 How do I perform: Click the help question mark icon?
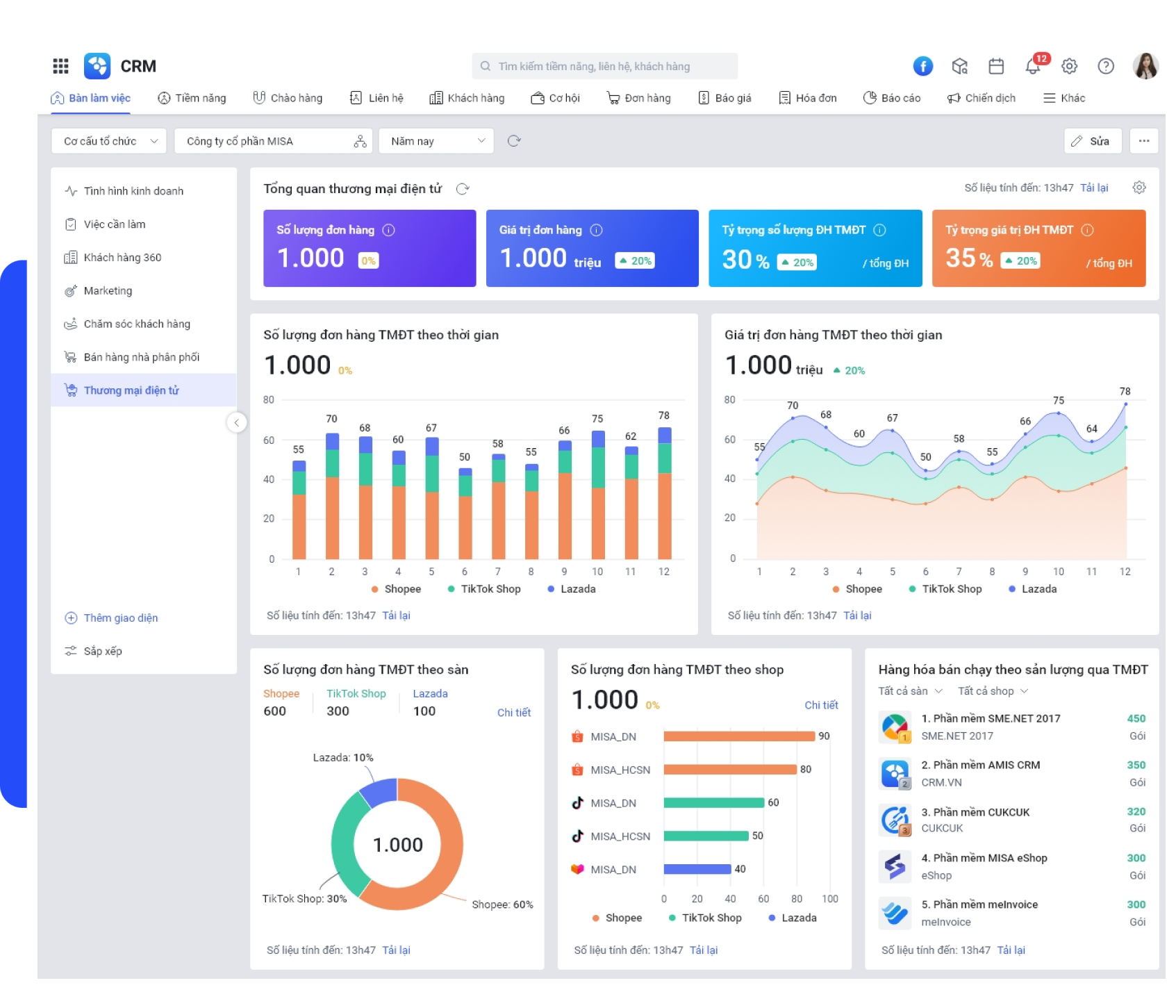[x=1105, y=66]
